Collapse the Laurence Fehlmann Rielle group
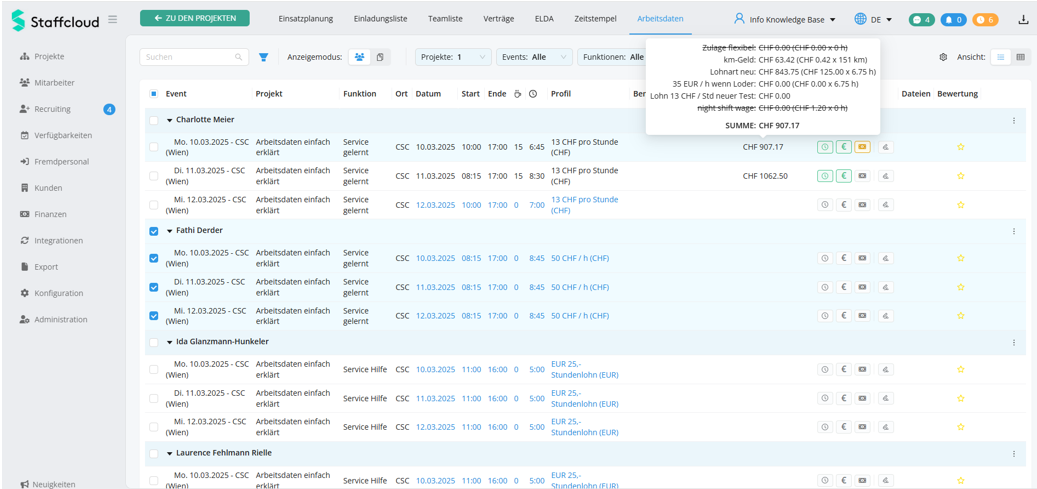 pos(169,454)
